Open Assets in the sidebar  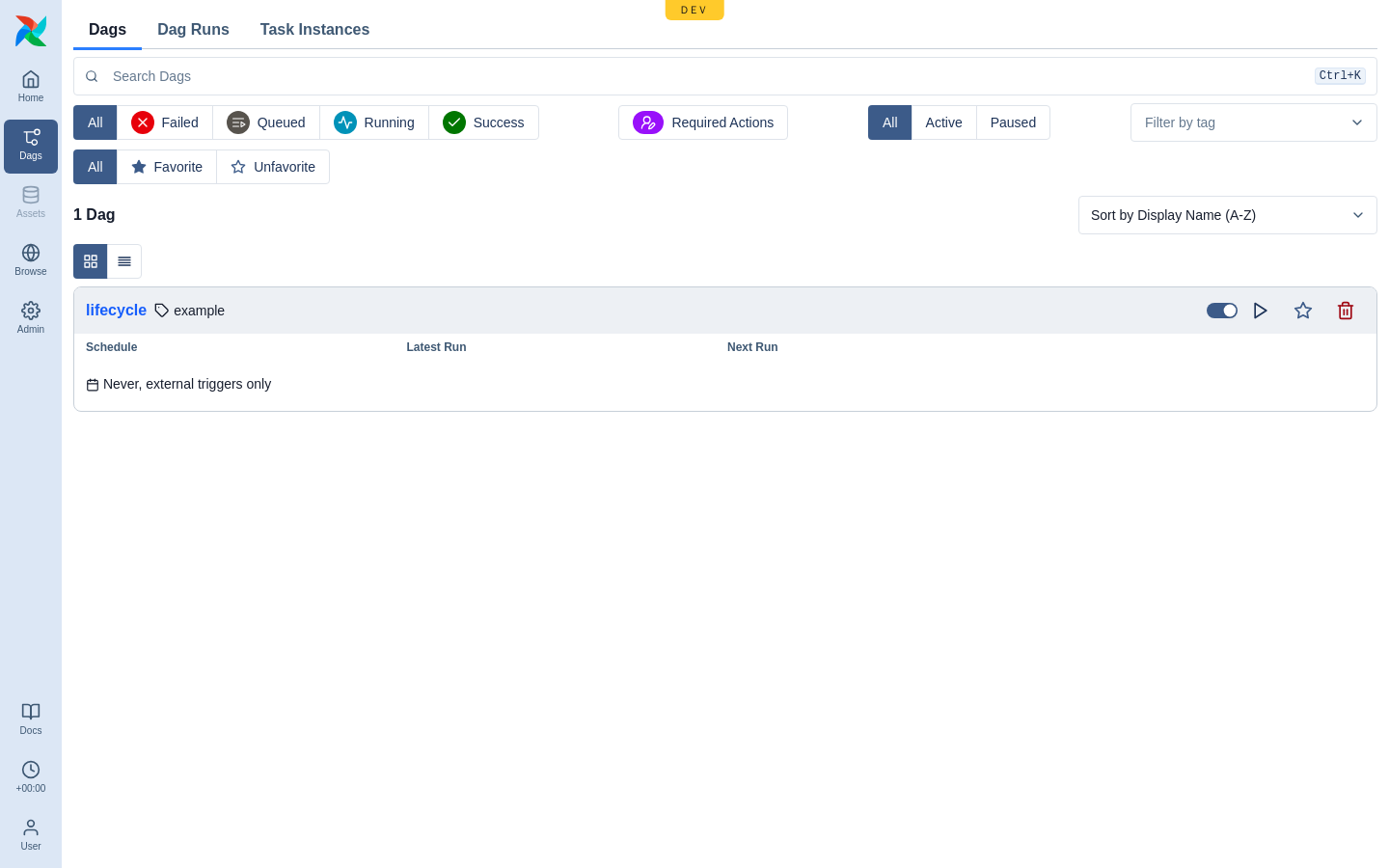click(31, 203)
